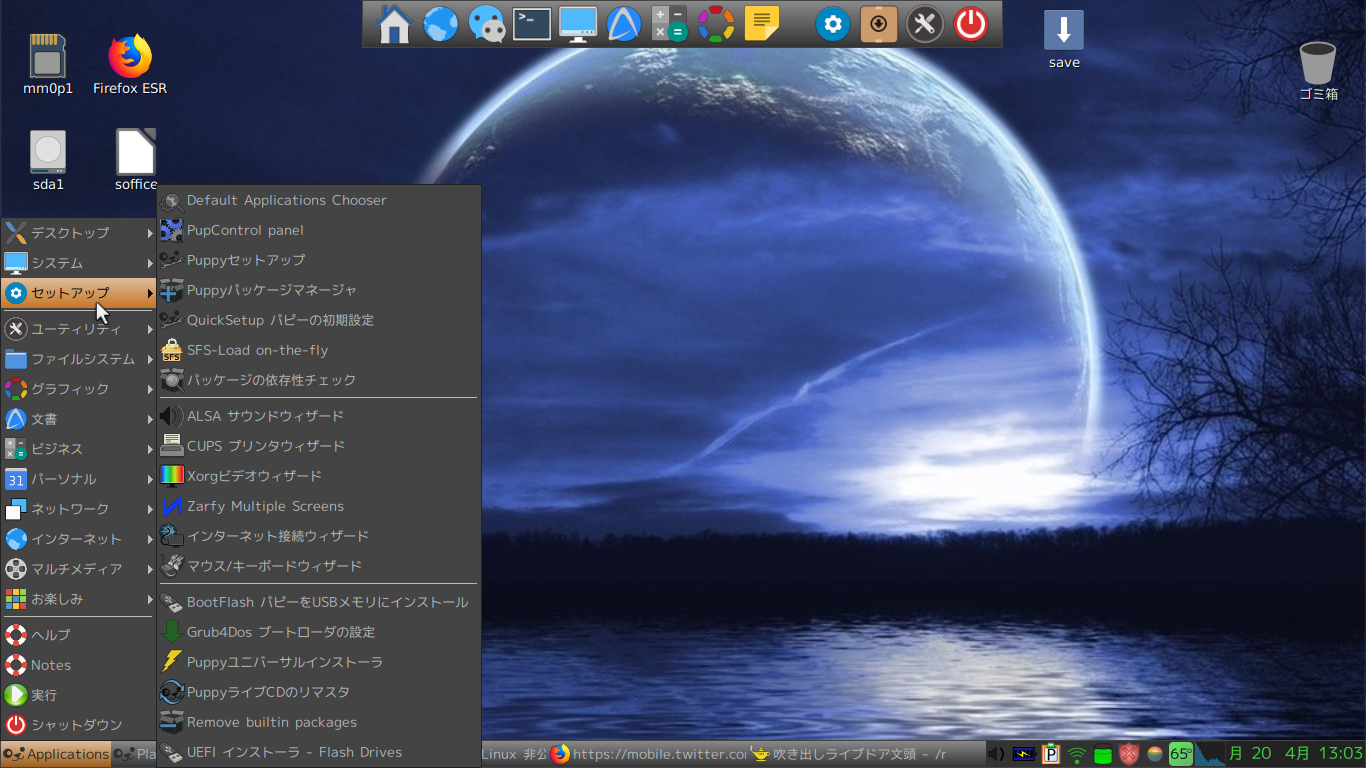Open the monitor icon in top dock

point(578,25)
